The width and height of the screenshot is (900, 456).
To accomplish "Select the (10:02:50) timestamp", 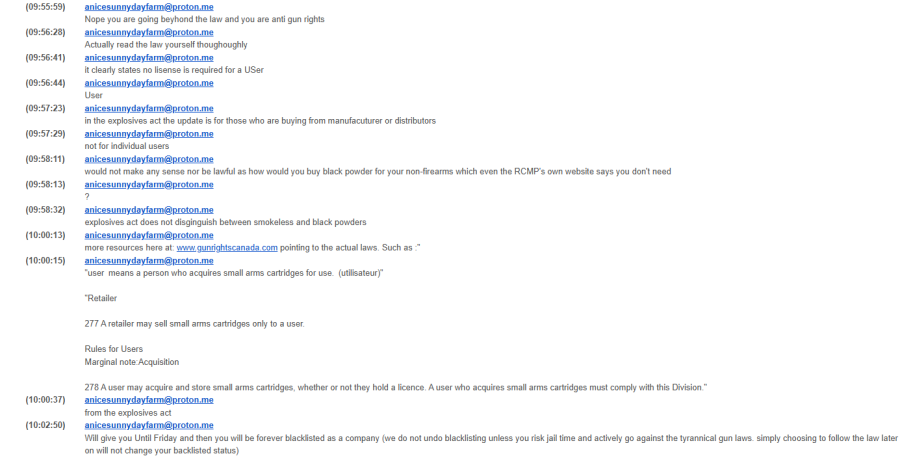I will pyautogui.click(x=45, y=425).
